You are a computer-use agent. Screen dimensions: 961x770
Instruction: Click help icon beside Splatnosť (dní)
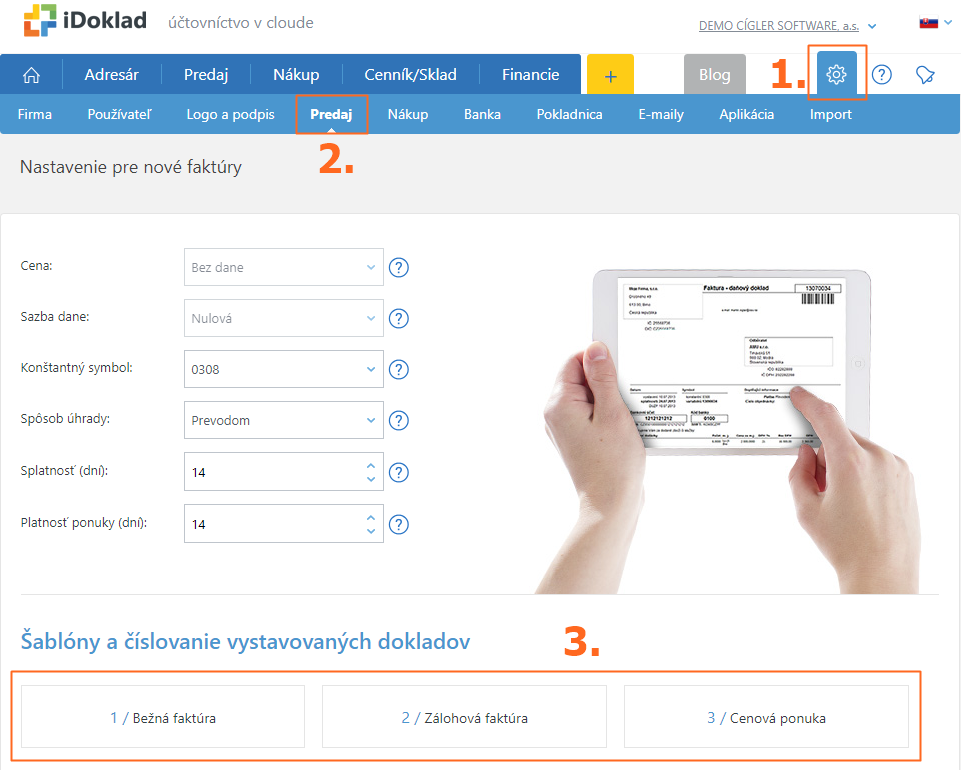coord(399,473)
